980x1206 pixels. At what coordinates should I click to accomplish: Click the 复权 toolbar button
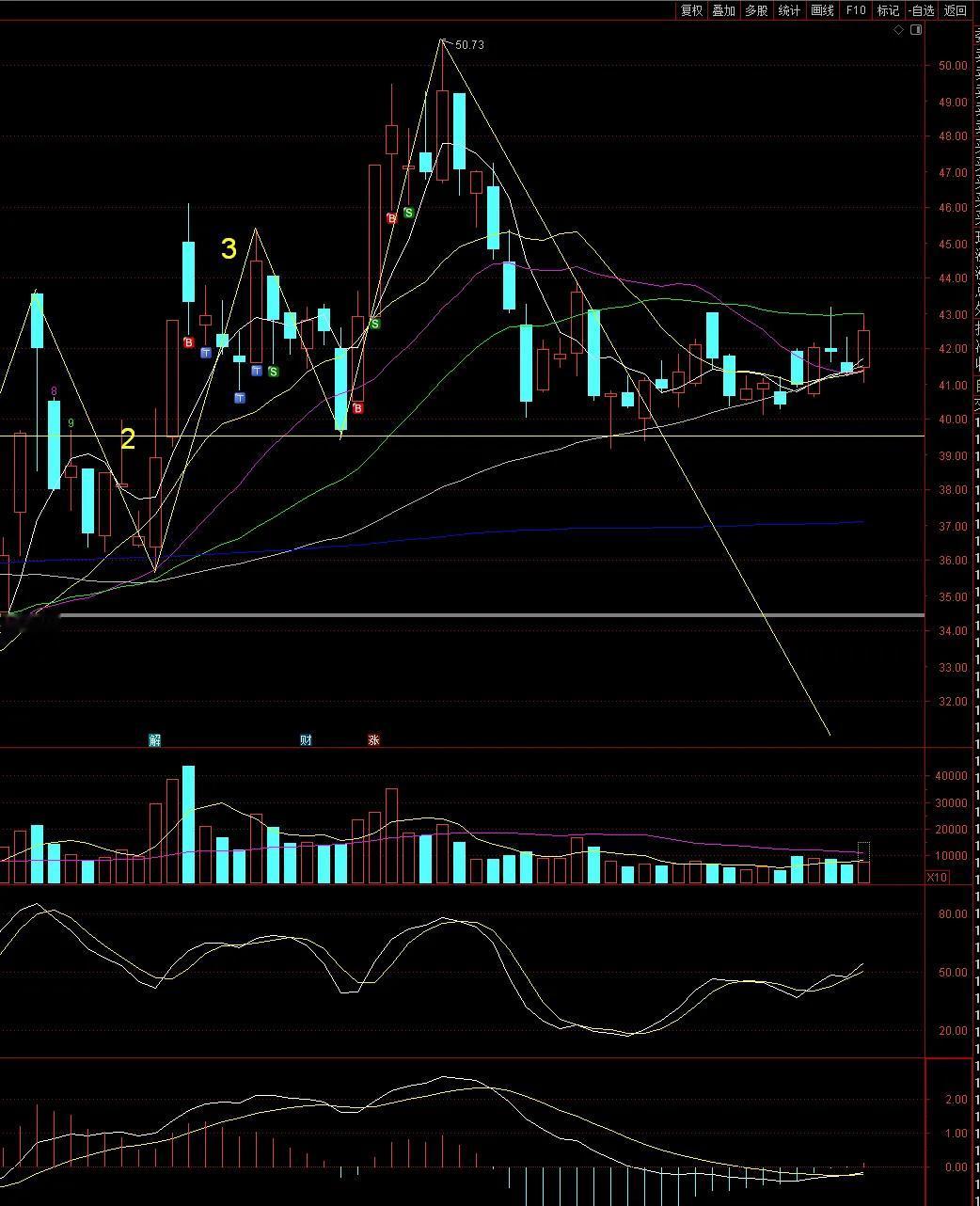click(x=692, y=10)
